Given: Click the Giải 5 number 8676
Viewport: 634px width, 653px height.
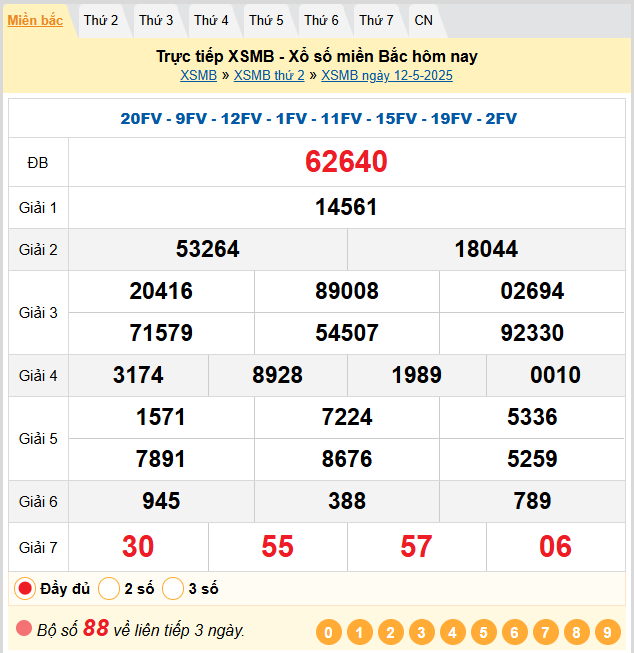Looking at the screenshot, I should [x=347, y=459].
